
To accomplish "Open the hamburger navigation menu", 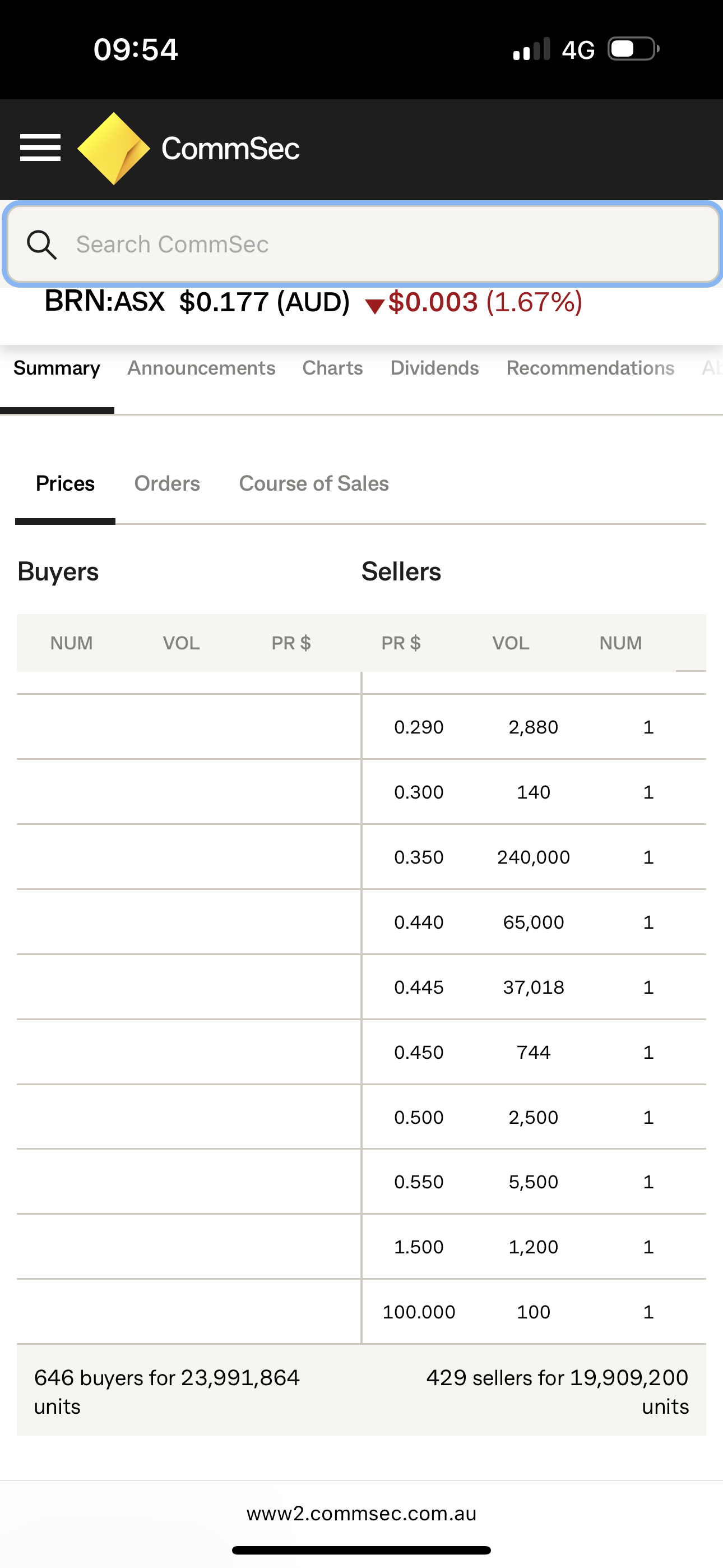I will 40,148.
